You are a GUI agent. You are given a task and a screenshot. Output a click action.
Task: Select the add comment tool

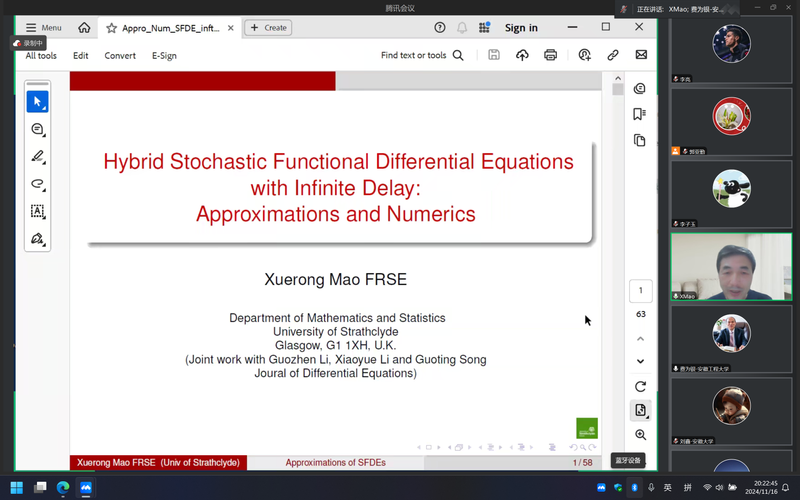click(37, 129)
